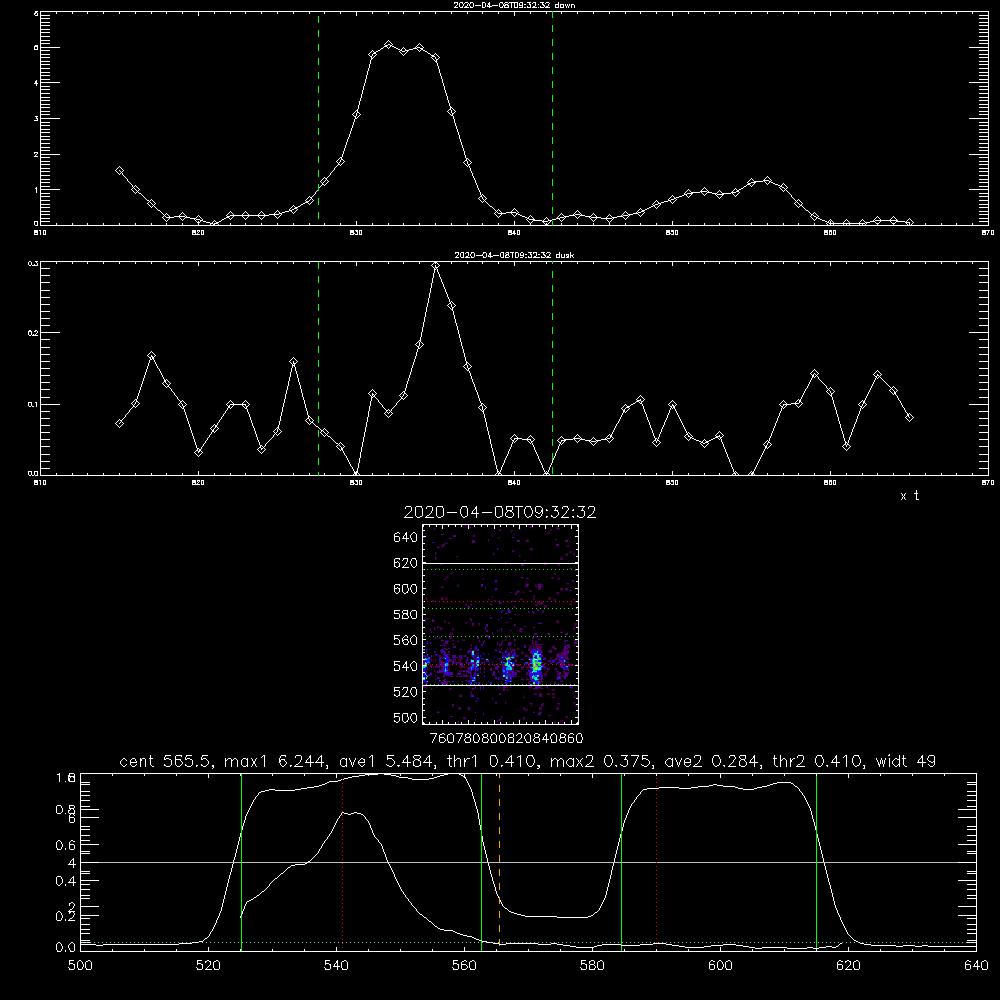This screenshot has height=1000, width=1000.
Task: Click the 'x t' label below dusk plot
Action: coord(909,496)
